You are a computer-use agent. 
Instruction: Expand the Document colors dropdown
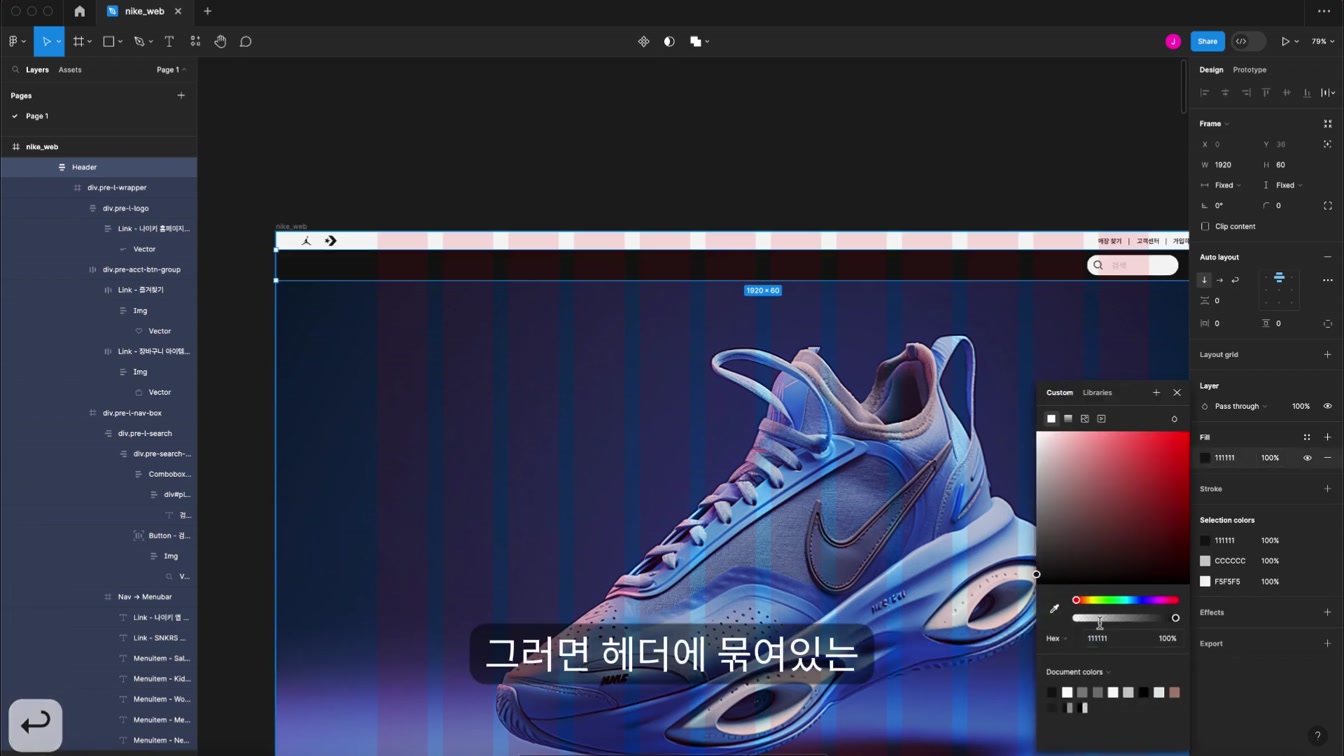[1078, 672]
